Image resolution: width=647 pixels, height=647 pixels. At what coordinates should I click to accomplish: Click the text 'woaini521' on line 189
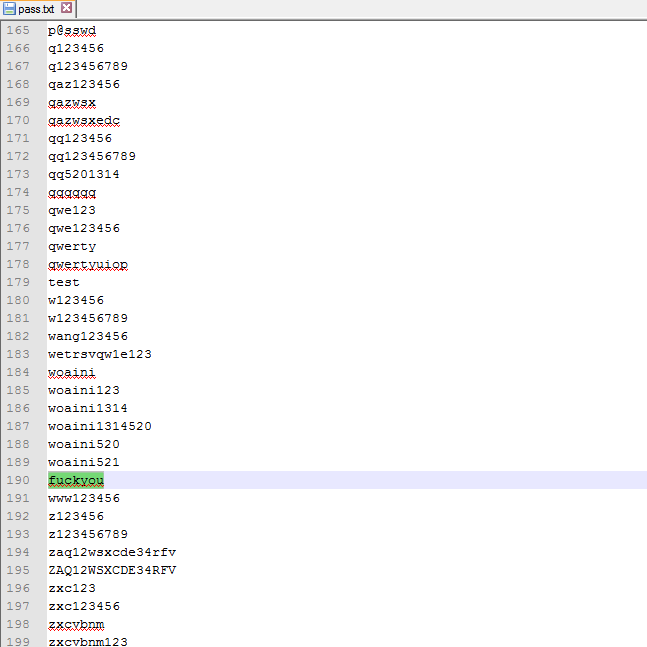pyautogui.click(x=84, y=463)
